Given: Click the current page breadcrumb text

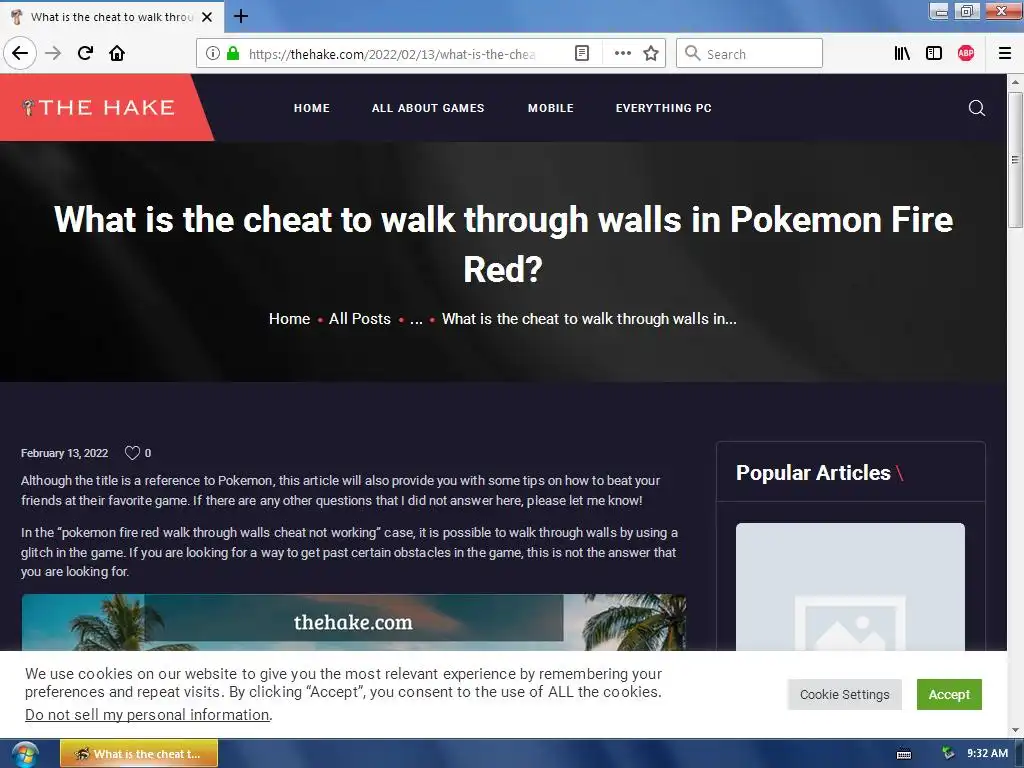Looking at the screenshot, I should click(589, 319).
